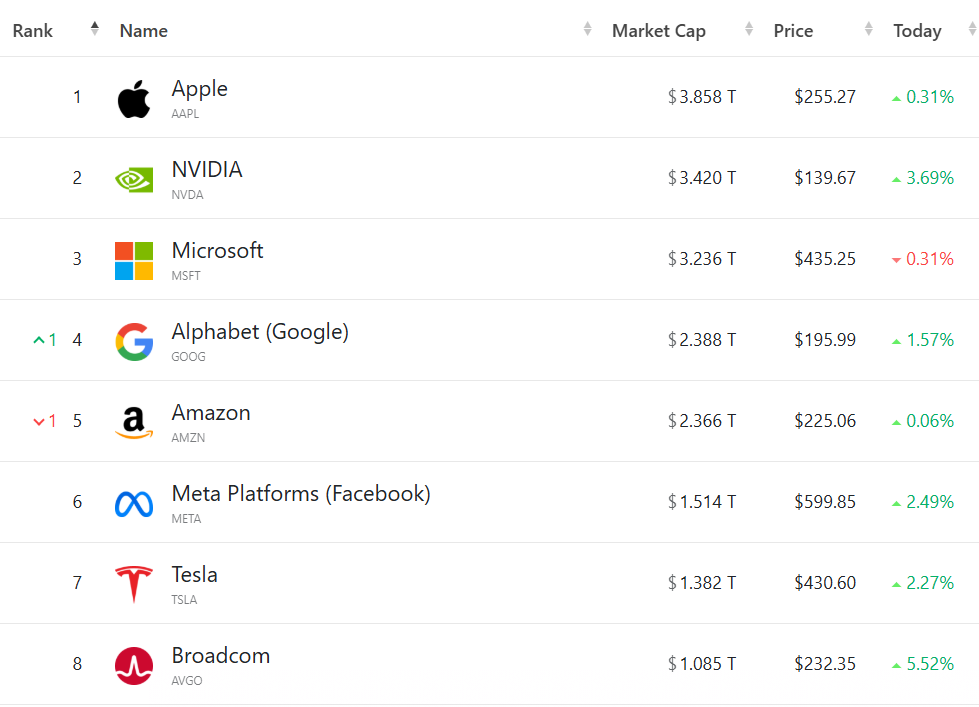Click NVIDIA's 3.69% daily change
Image resolution: width=979 pixels, height=707 pixels.
pyautogui.click(x=929, y=178)
